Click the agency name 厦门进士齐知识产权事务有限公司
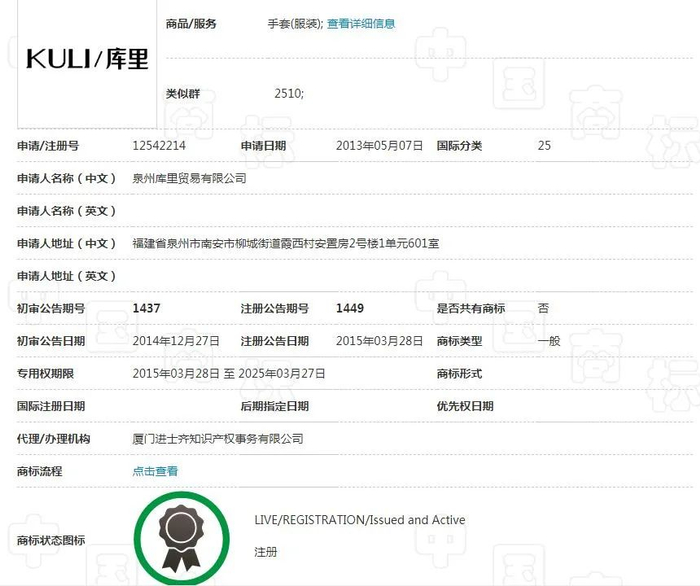The height and width of the screenshot is (586, 700). coord(218,439)
